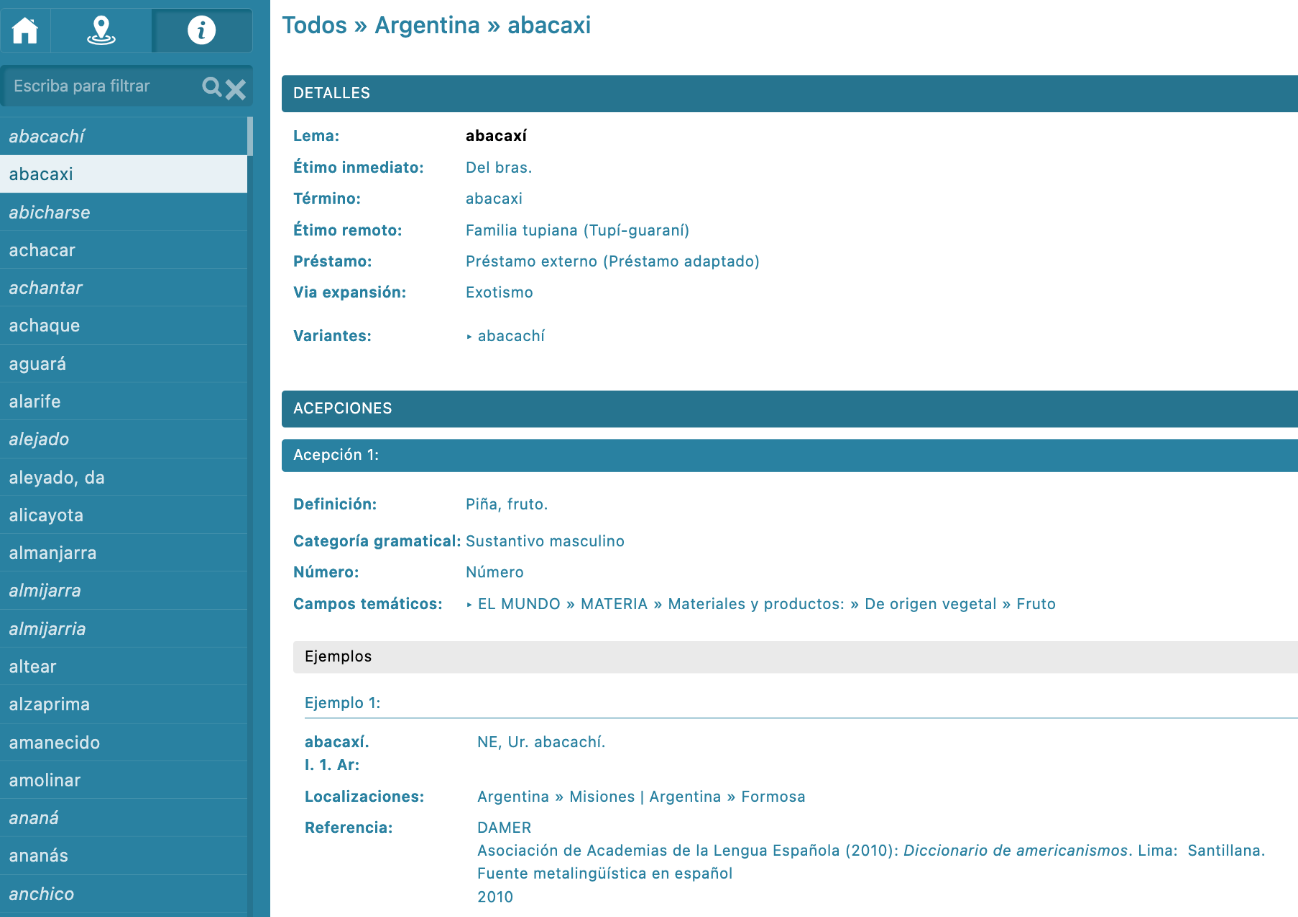Type in the 'Escriba para filtrar' field
This screenshot has width=1298, height=917.
pos(100,87)
